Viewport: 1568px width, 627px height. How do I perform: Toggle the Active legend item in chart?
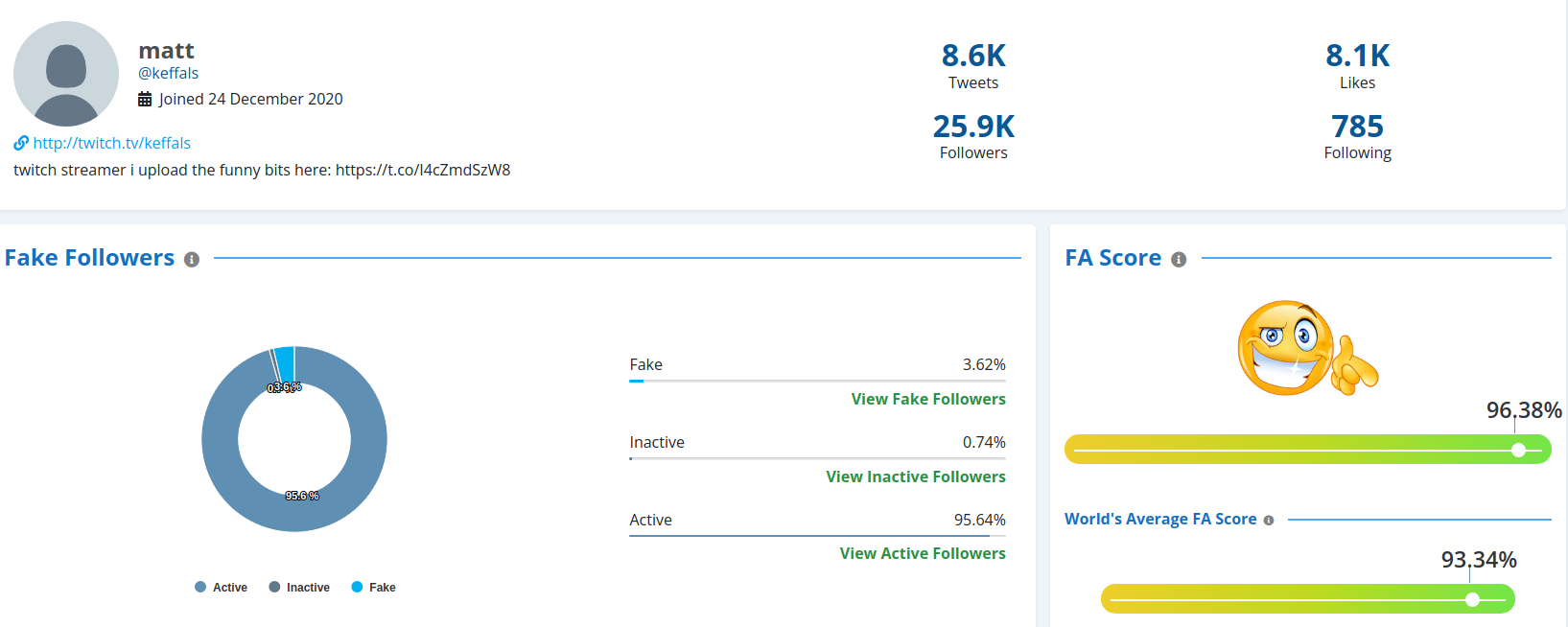tap(221, 588)
